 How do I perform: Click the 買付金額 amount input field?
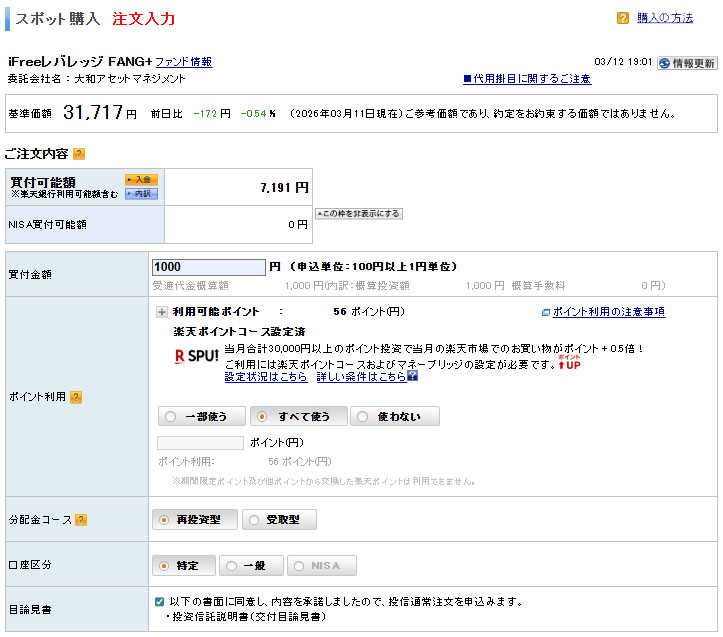point(208,267)
